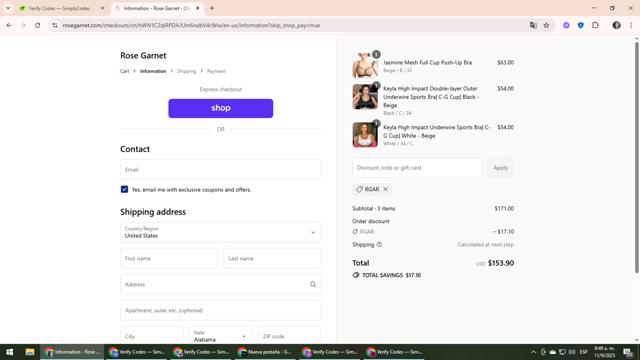Reload the page with the refresh icon
Image resolution: width=640 pixels, height=360 pixels.
[x=38, y=25]
